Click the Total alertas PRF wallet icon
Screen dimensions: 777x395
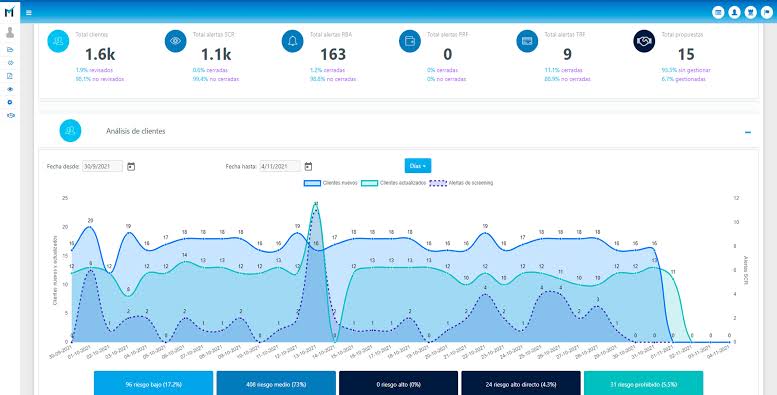[410, 41]
